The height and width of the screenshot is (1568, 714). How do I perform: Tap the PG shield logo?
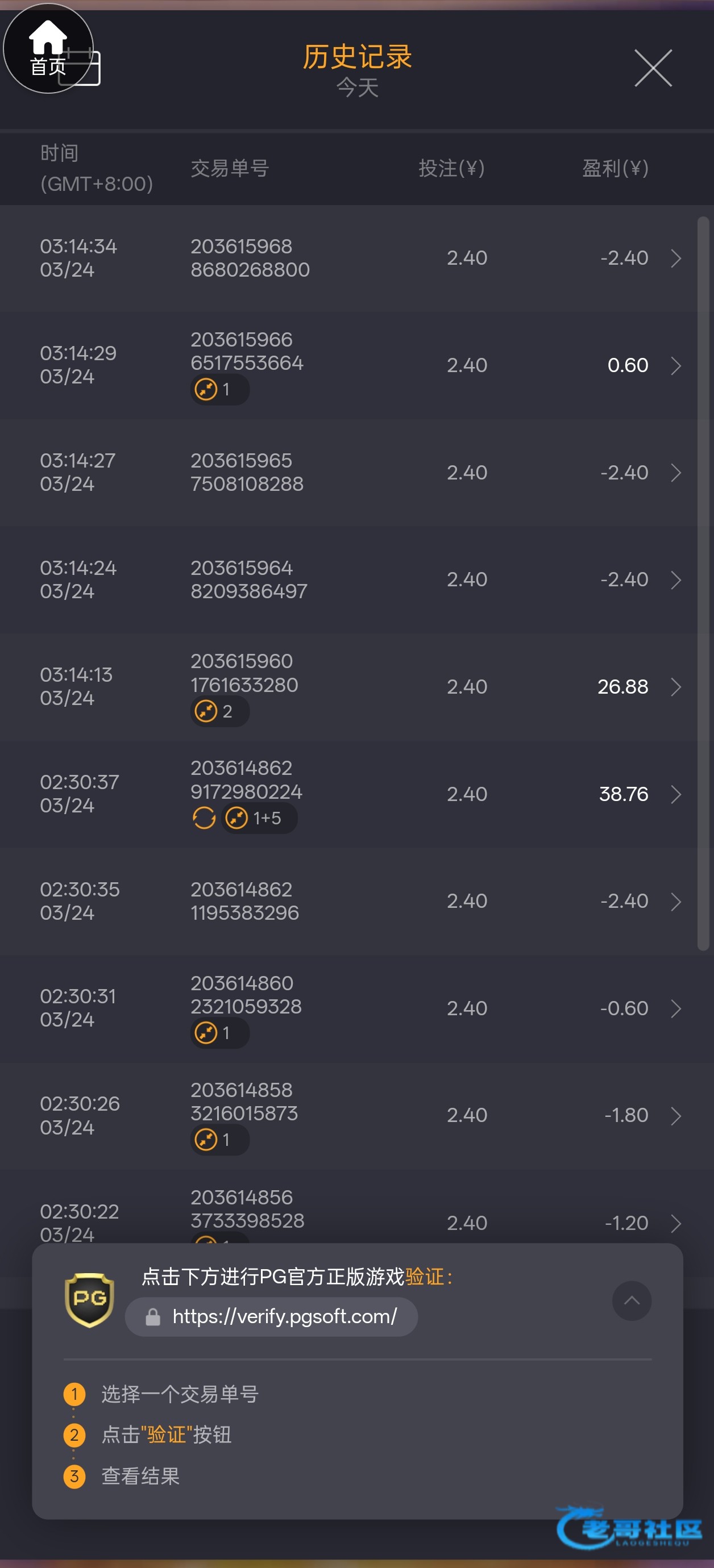click(x=89, y=1299)
